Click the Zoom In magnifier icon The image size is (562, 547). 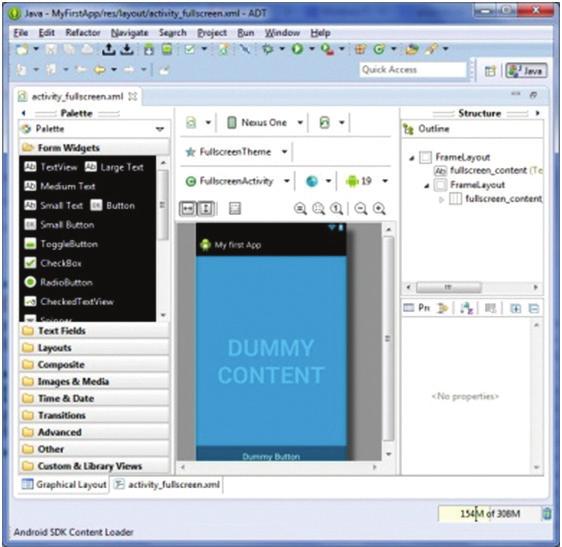[x=379, y=209]
